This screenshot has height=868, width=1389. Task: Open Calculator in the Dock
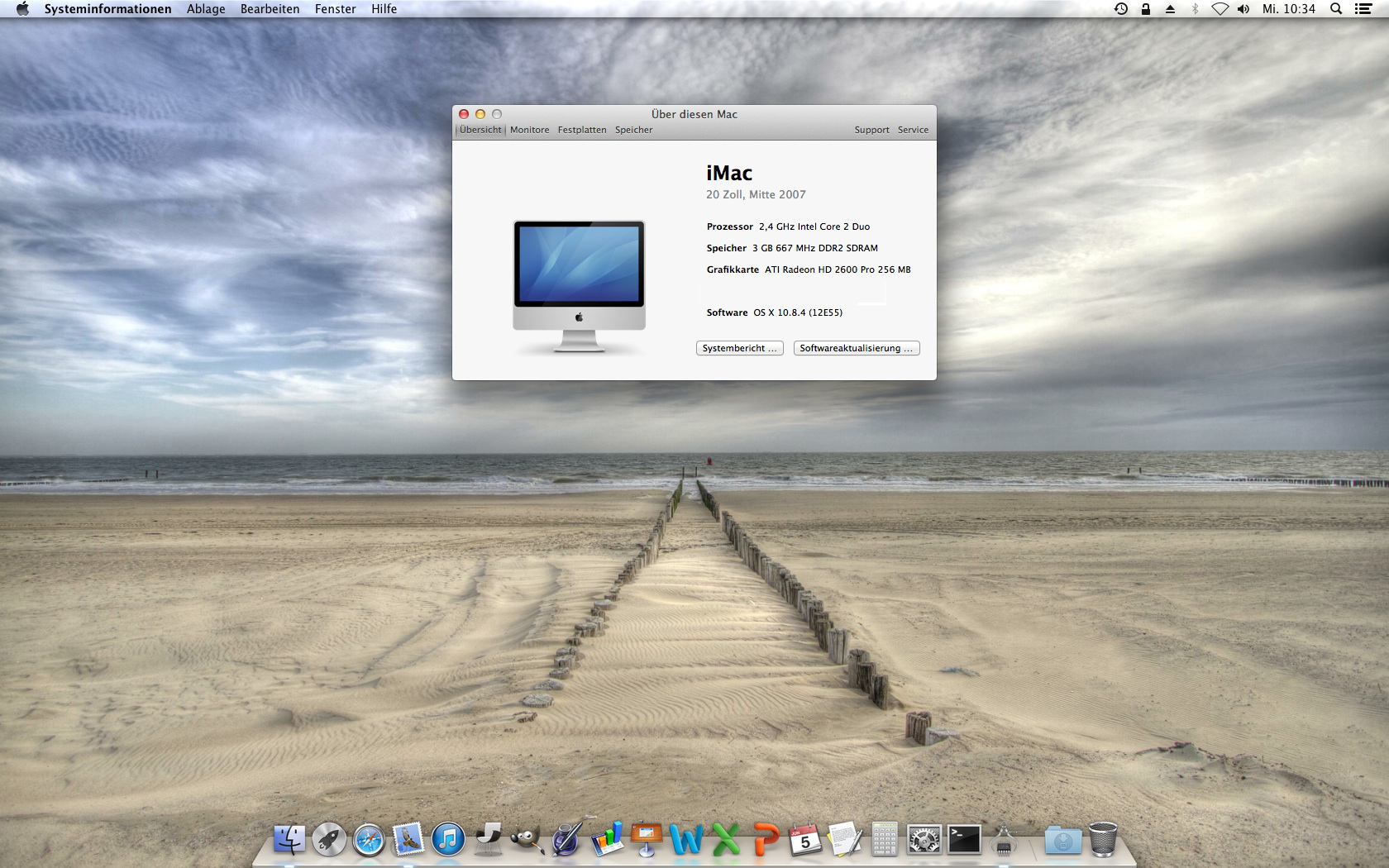885,840
